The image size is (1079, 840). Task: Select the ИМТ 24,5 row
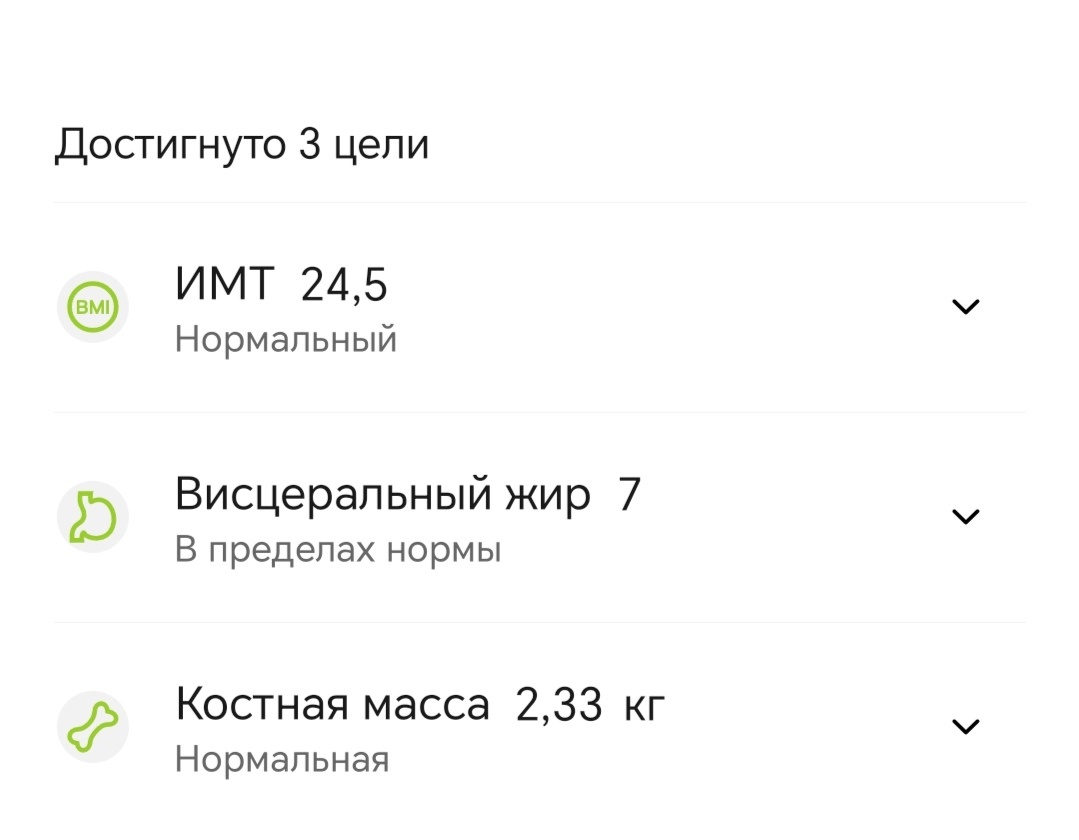click(x=280, y=284)
